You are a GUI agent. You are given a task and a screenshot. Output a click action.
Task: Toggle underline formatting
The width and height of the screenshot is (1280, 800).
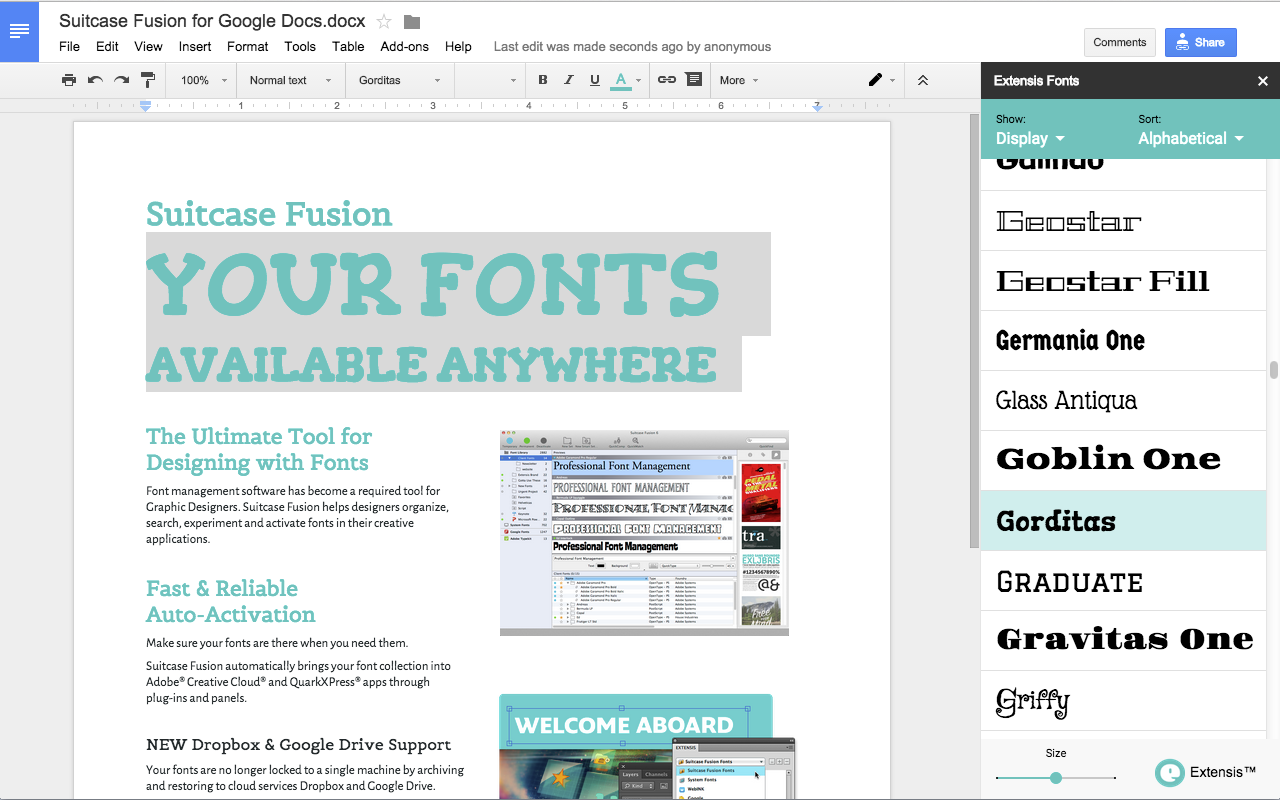point(595,80)
